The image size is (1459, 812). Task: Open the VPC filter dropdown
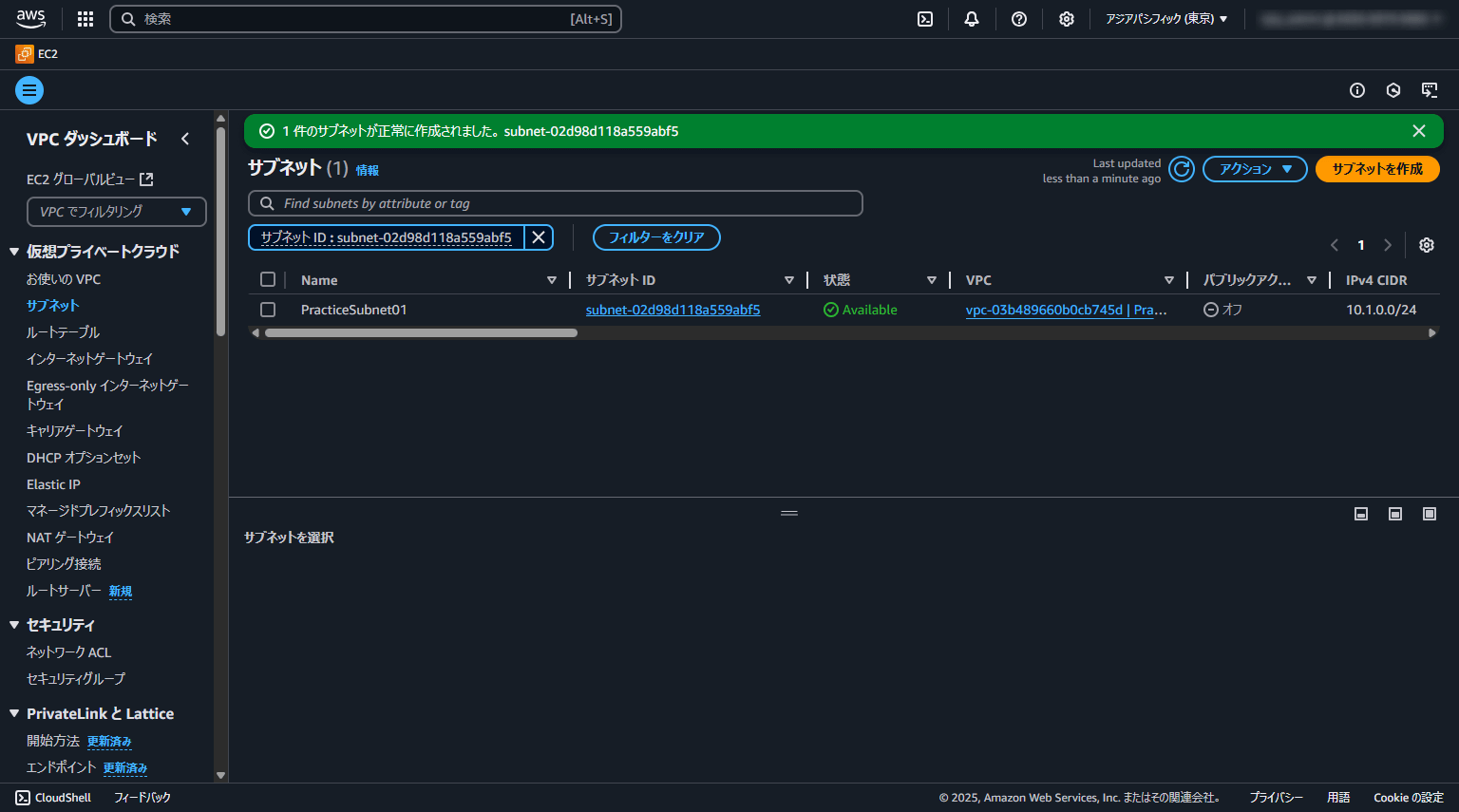[117, 212]
